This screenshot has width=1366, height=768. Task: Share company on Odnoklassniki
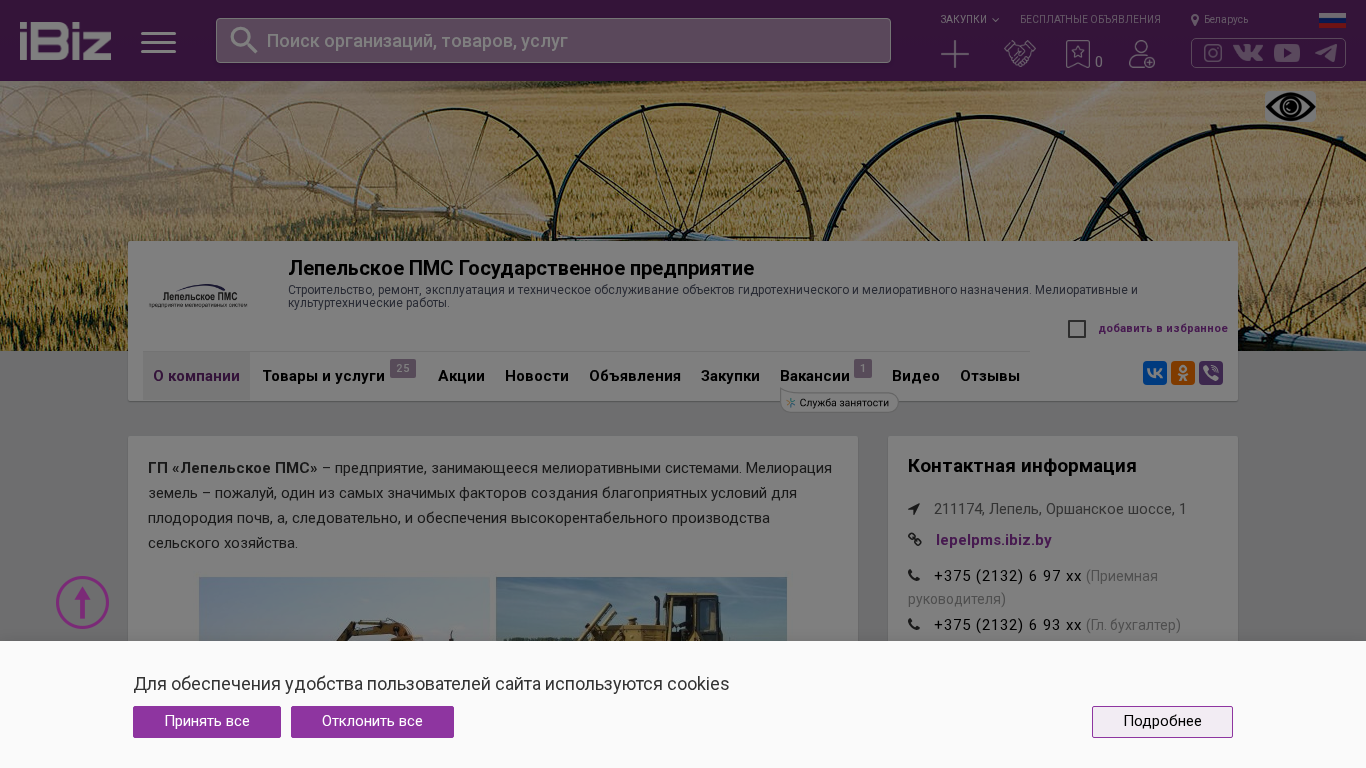point(1183,373)
